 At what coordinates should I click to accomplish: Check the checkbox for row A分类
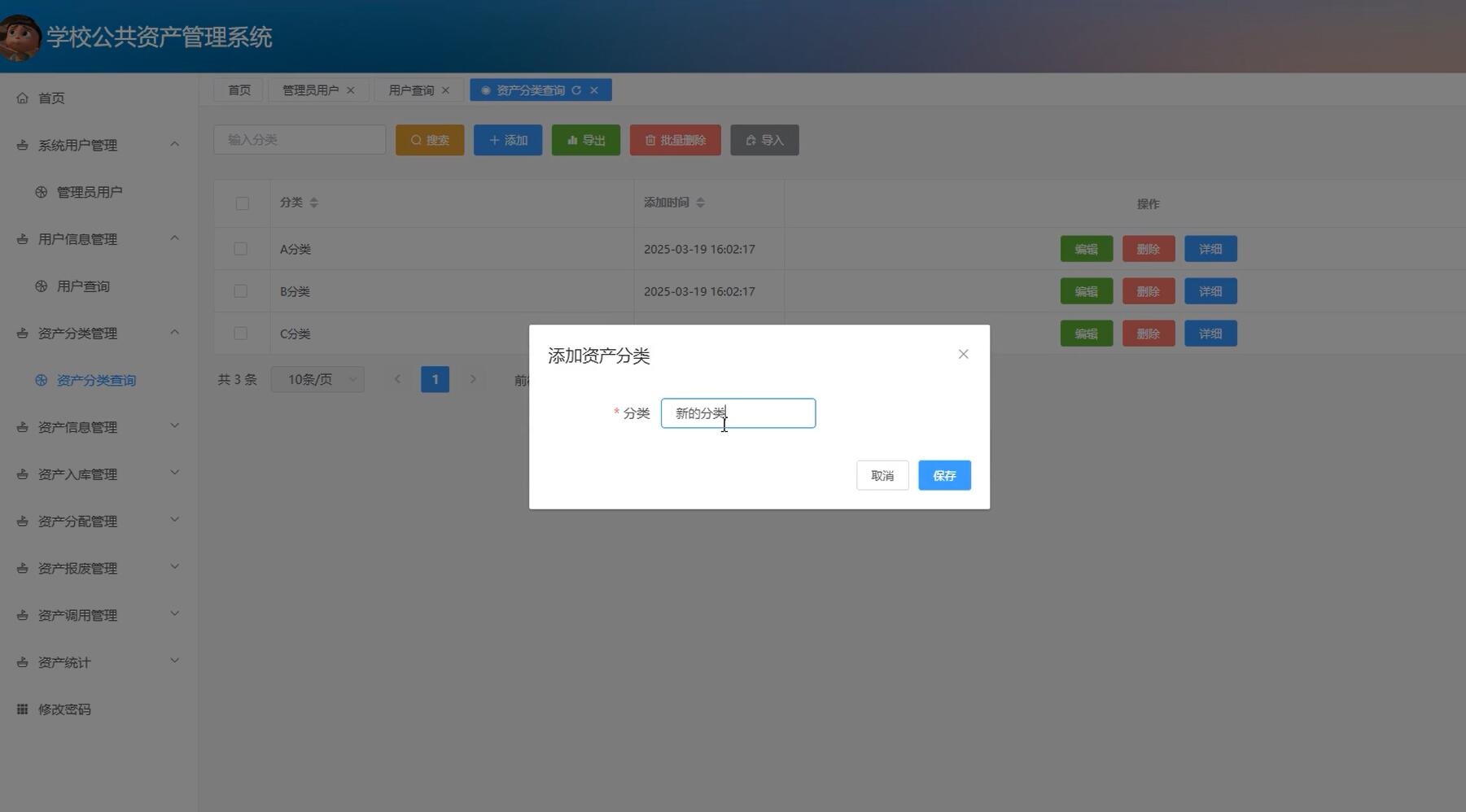pyautogui.click(x=242, y=248)
